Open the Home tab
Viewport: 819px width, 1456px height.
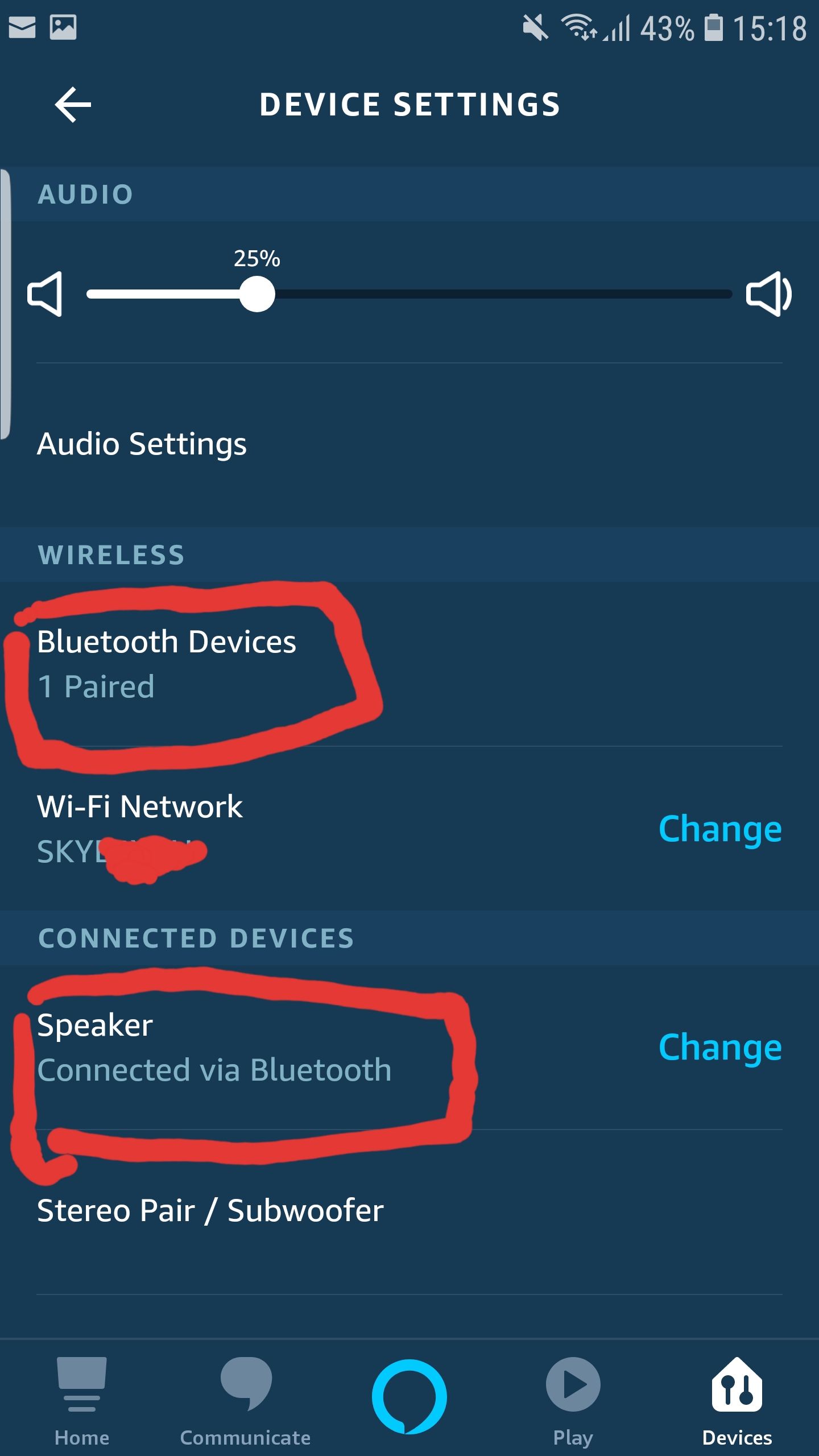point(82,1400)
